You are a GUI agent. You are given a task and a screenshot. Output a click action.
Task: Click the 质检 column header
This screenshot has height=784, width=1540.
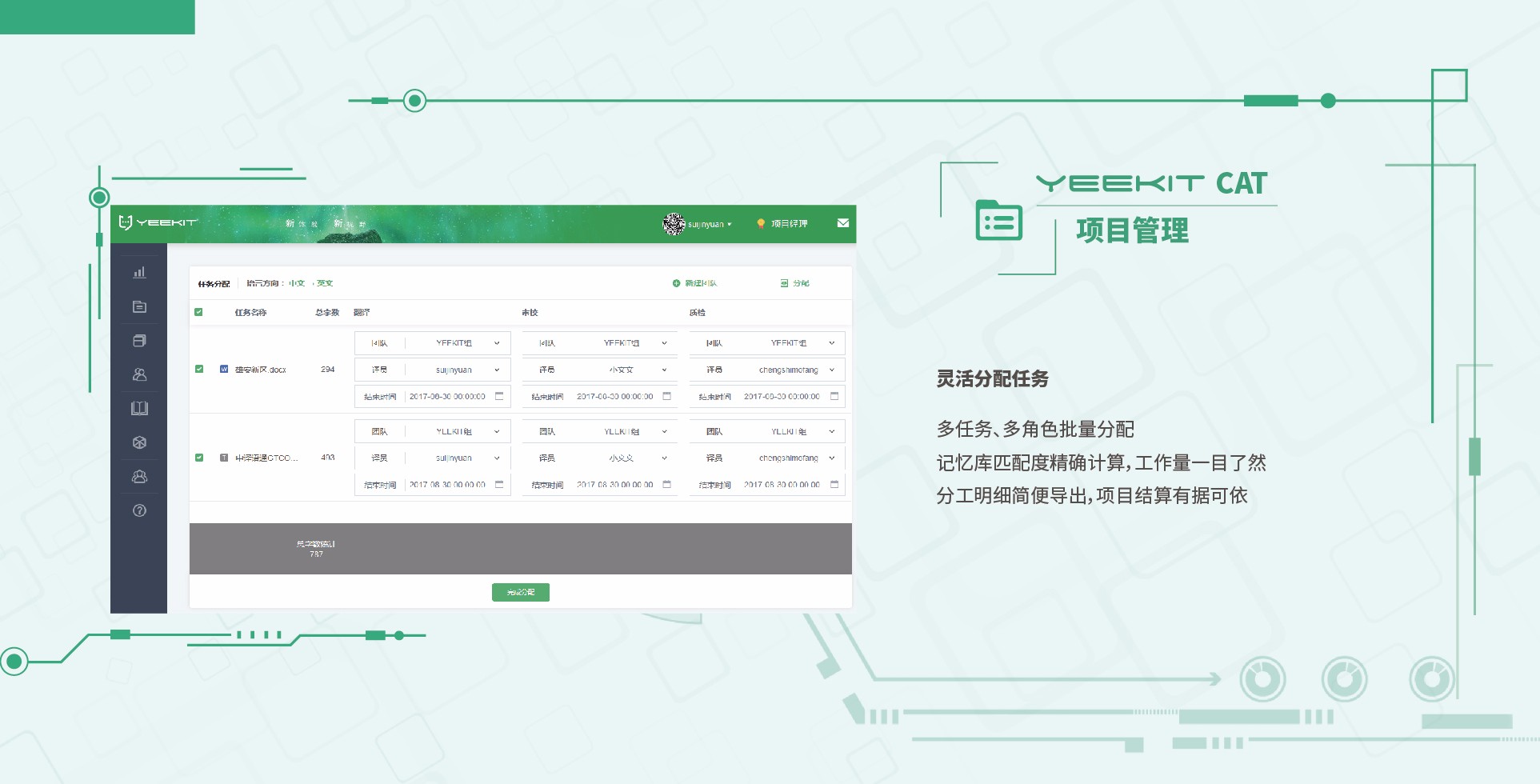tap(698, 313)
